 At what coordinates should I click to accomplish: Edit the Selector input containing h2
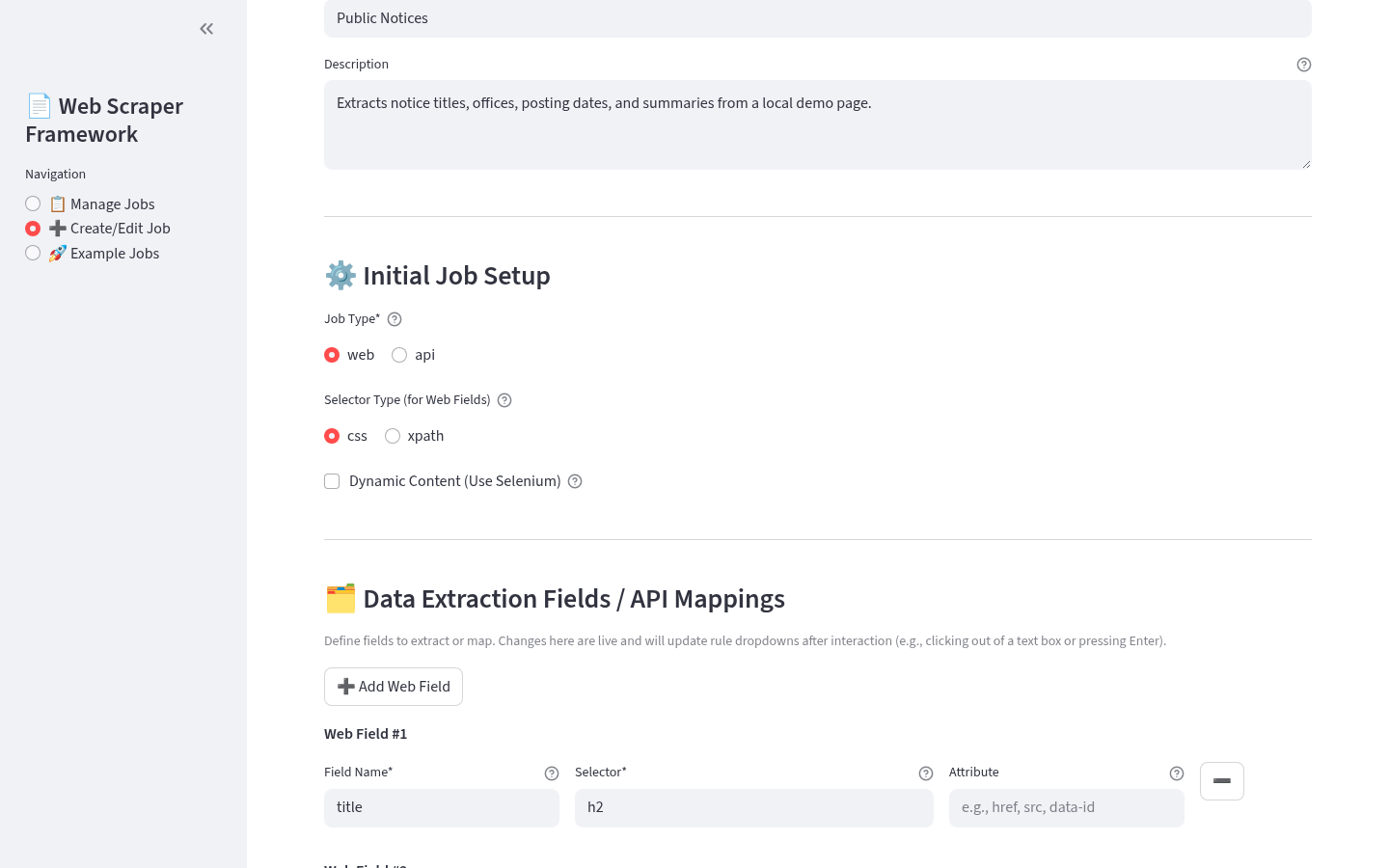pyautogui.click(x=754, y=808)
